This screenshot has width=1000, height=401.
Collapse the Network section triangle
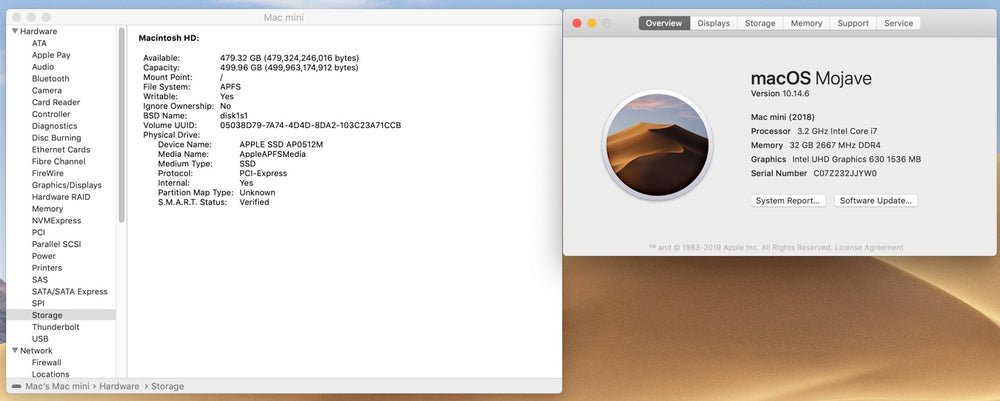tap(15, 351)
